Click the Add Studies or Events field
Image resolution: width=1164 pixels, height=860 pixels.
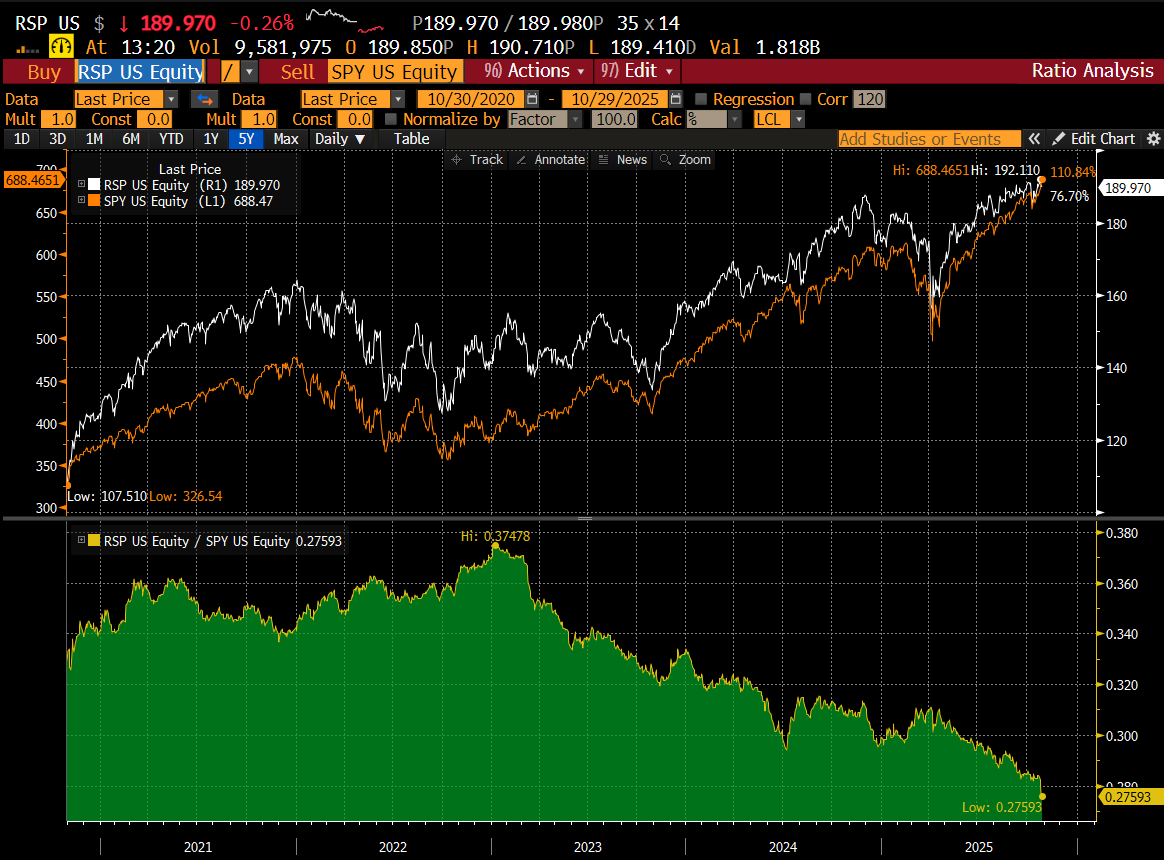coord(929,139)
